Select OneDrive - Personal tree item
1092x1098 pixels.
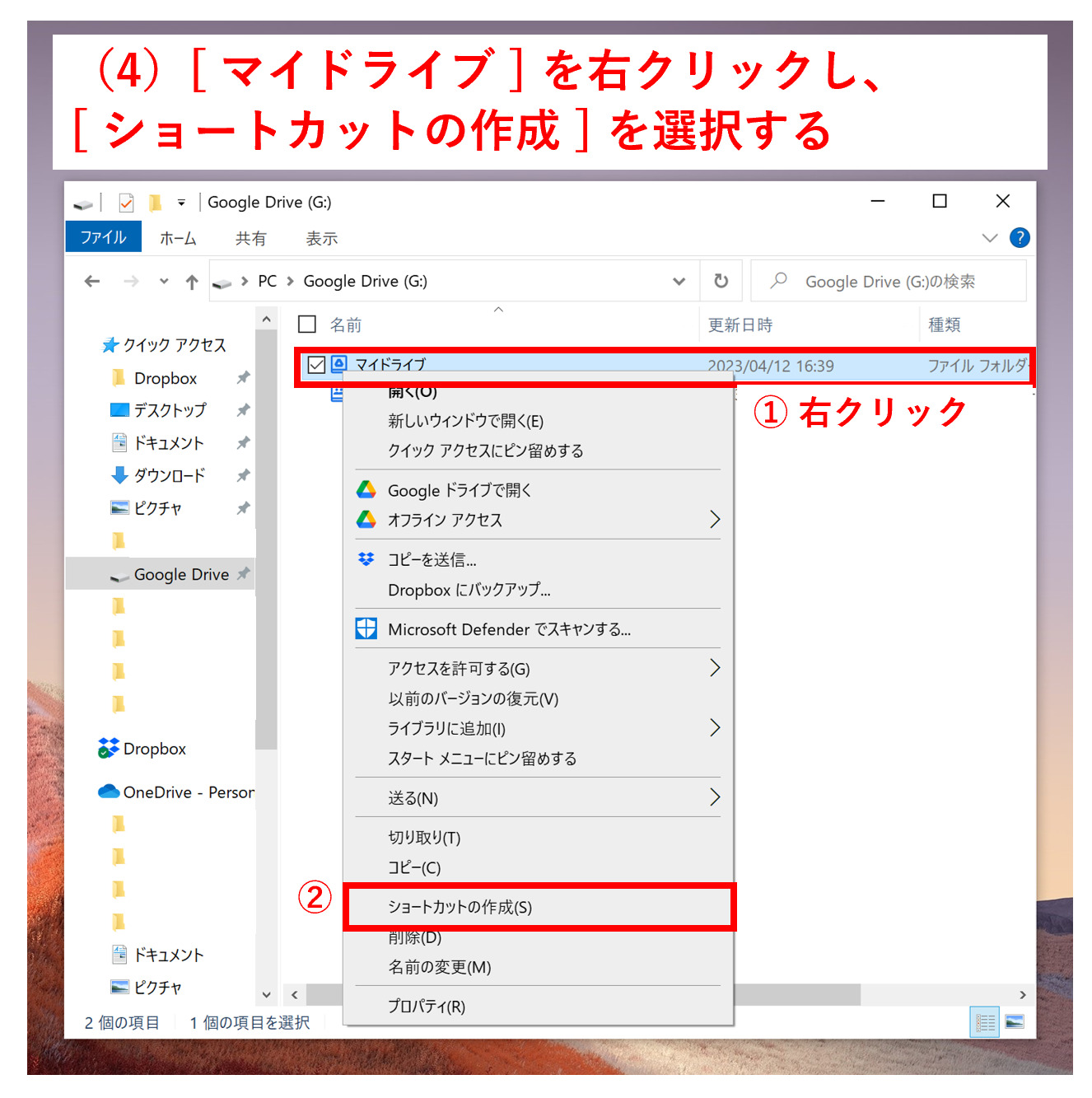(176, 792)
